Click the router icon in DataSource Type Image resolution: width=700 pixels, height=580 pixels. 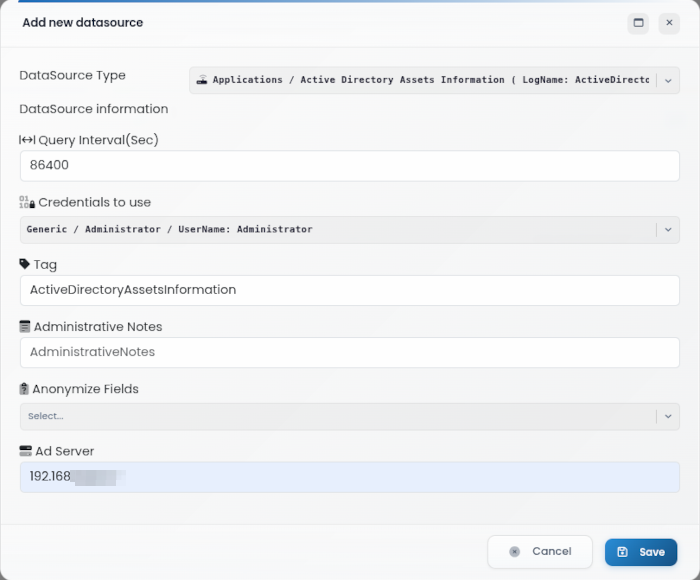(x=202, y=80)
